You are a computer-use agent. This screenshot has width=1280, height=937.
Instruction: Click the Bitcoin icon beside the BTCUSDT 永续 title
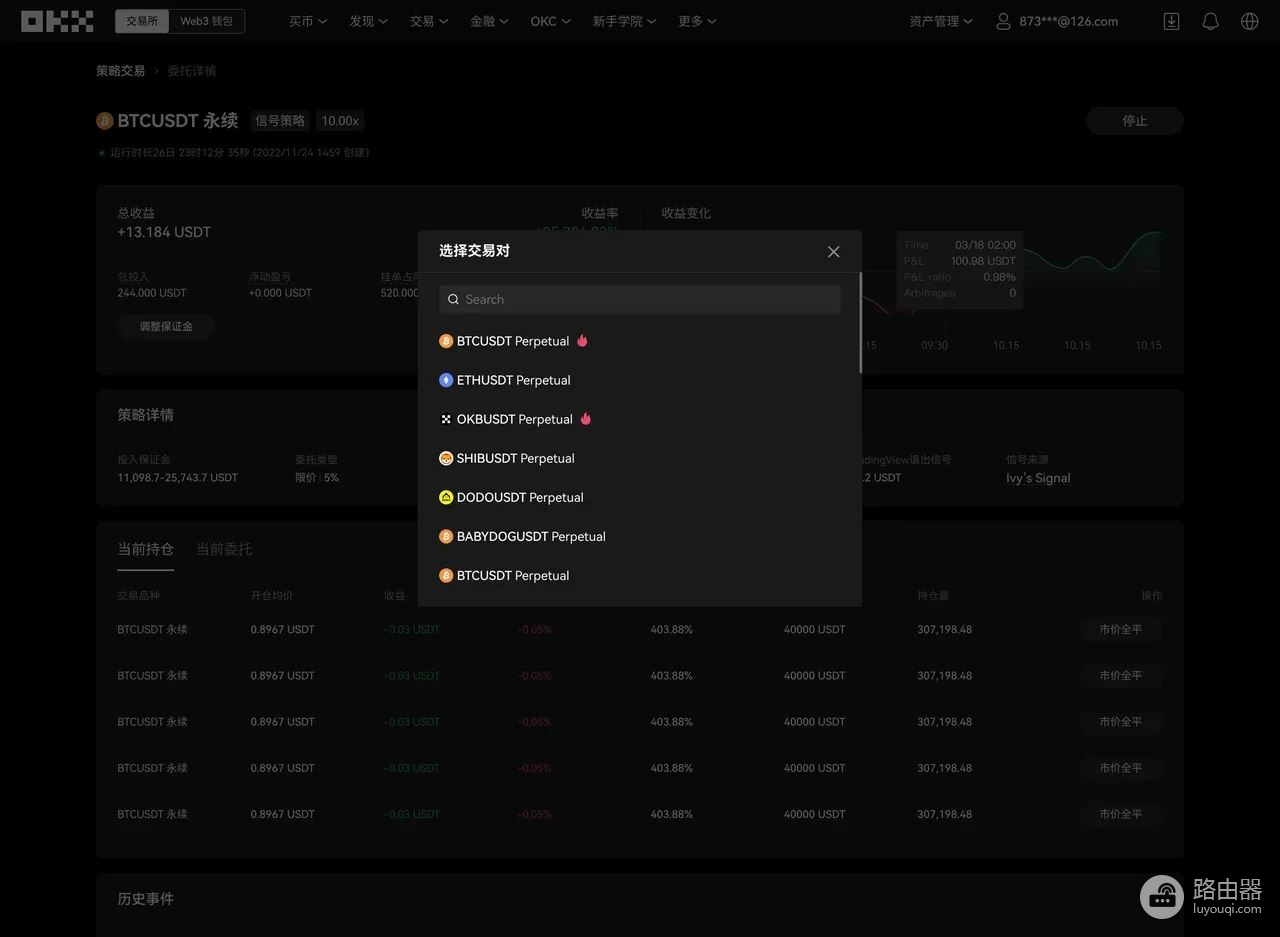click(105, 121)
